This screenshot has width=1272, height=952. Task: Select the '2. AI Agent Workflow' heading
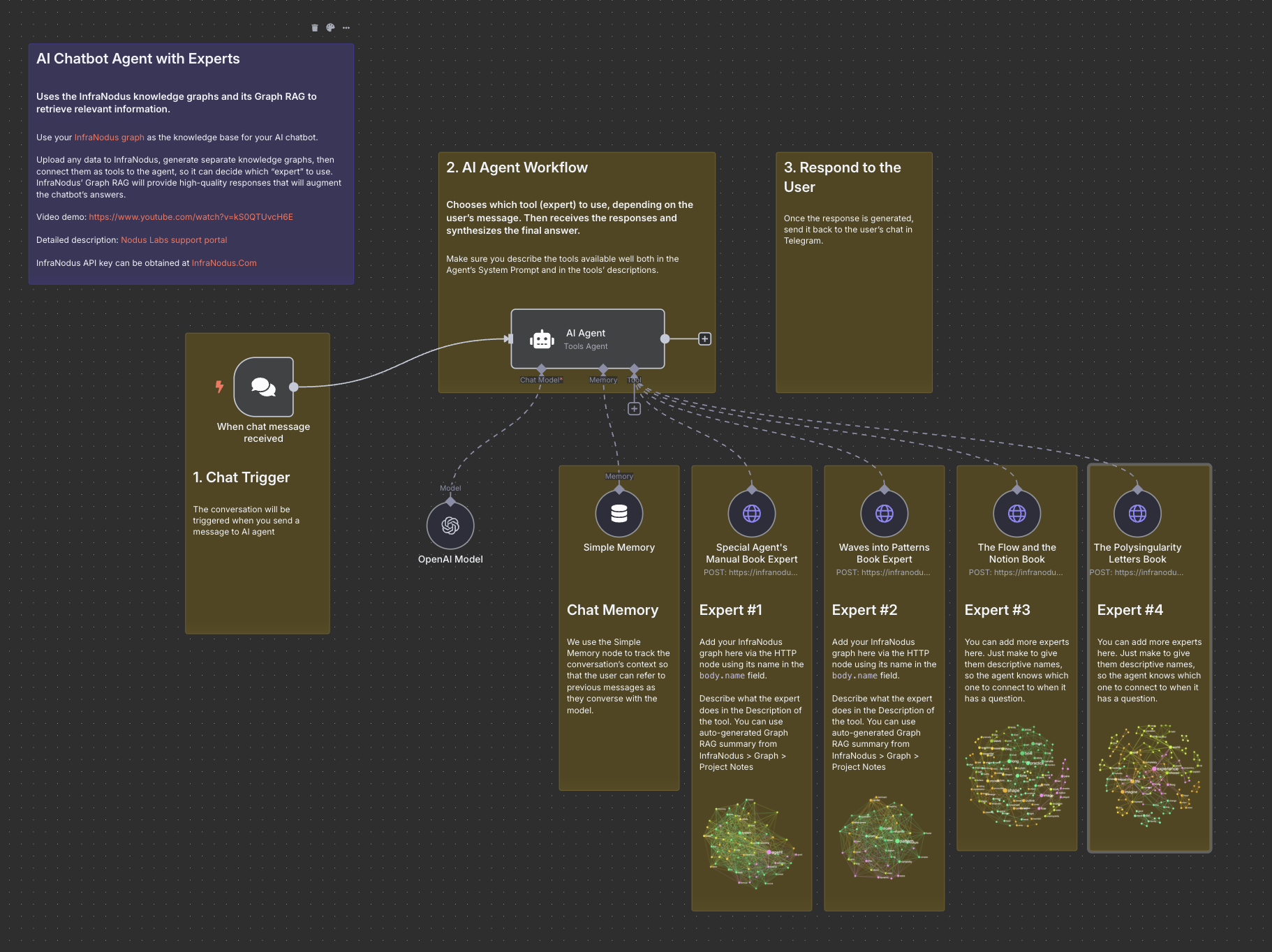pyautogui.click(x=517, y=168)
